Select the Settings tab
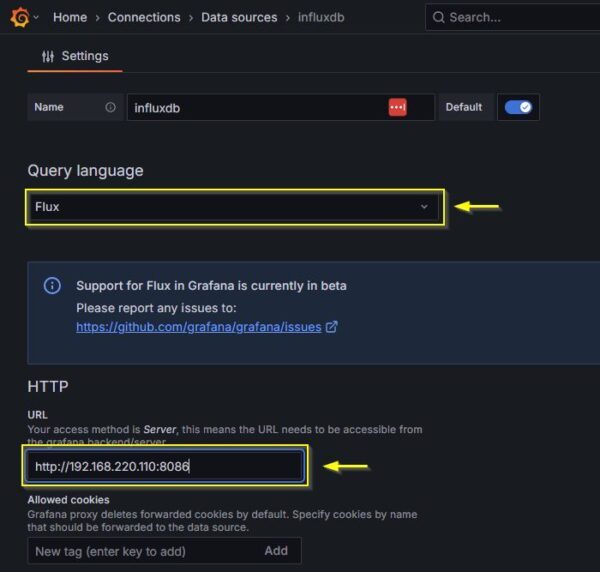This screenshot has height=572, width=600. (75, 56)
